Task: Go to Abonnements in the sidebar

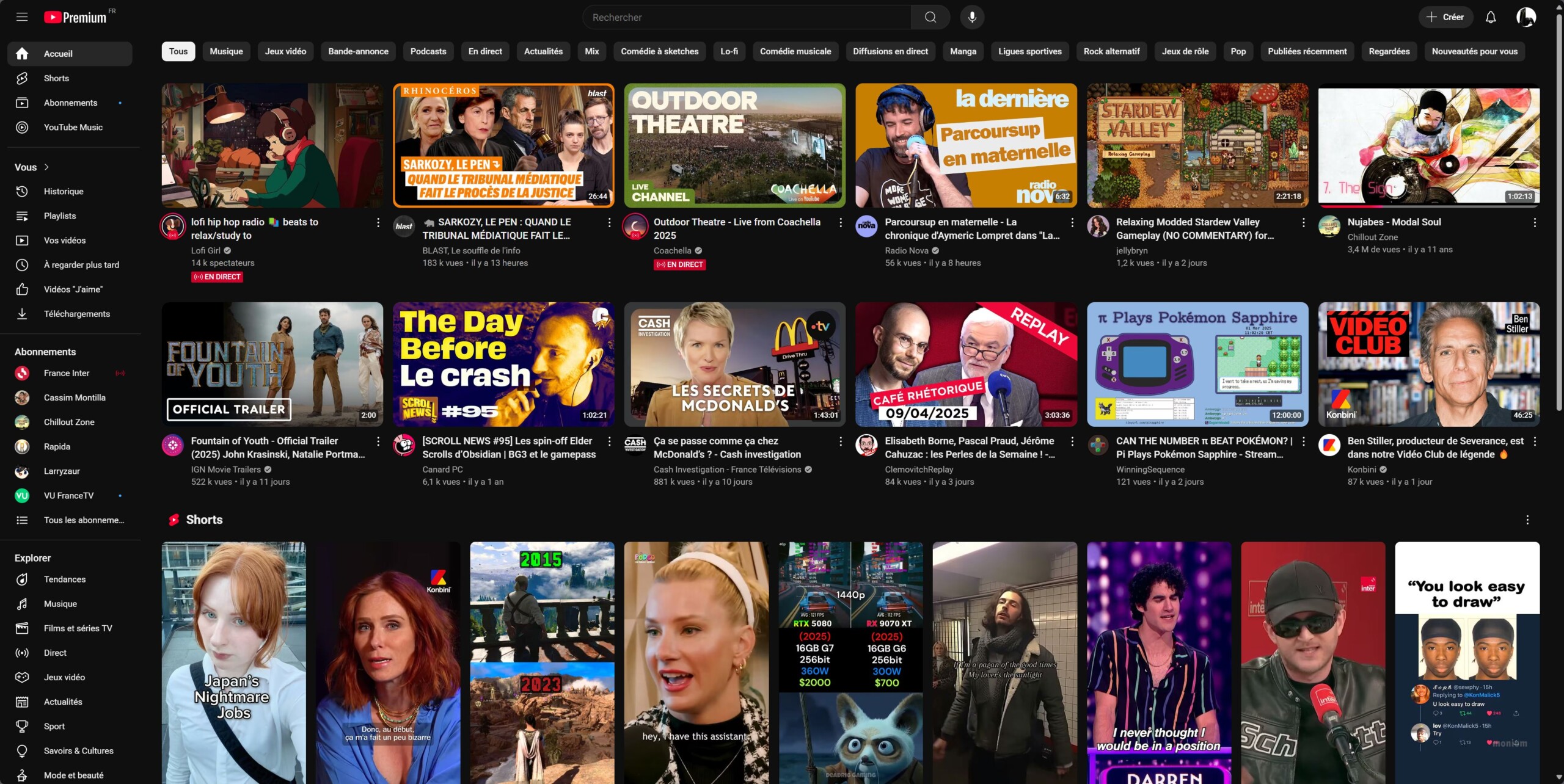Action: point(70,103)
